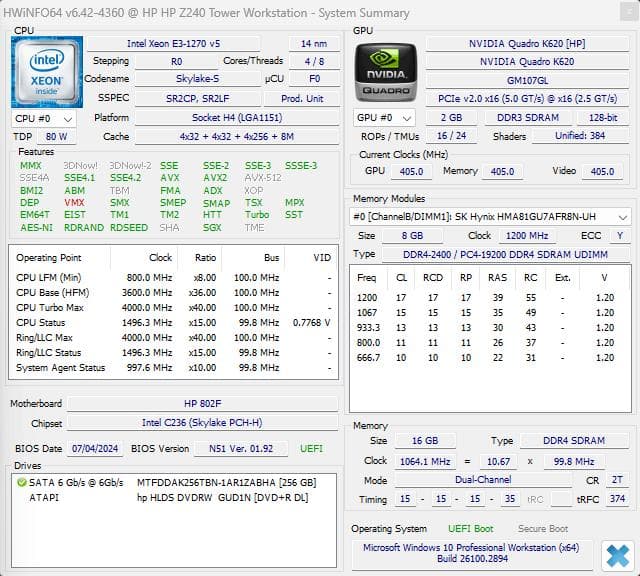Select the 666.7 frequency timing row
640x576 pixels.
(x=489, y=358)
